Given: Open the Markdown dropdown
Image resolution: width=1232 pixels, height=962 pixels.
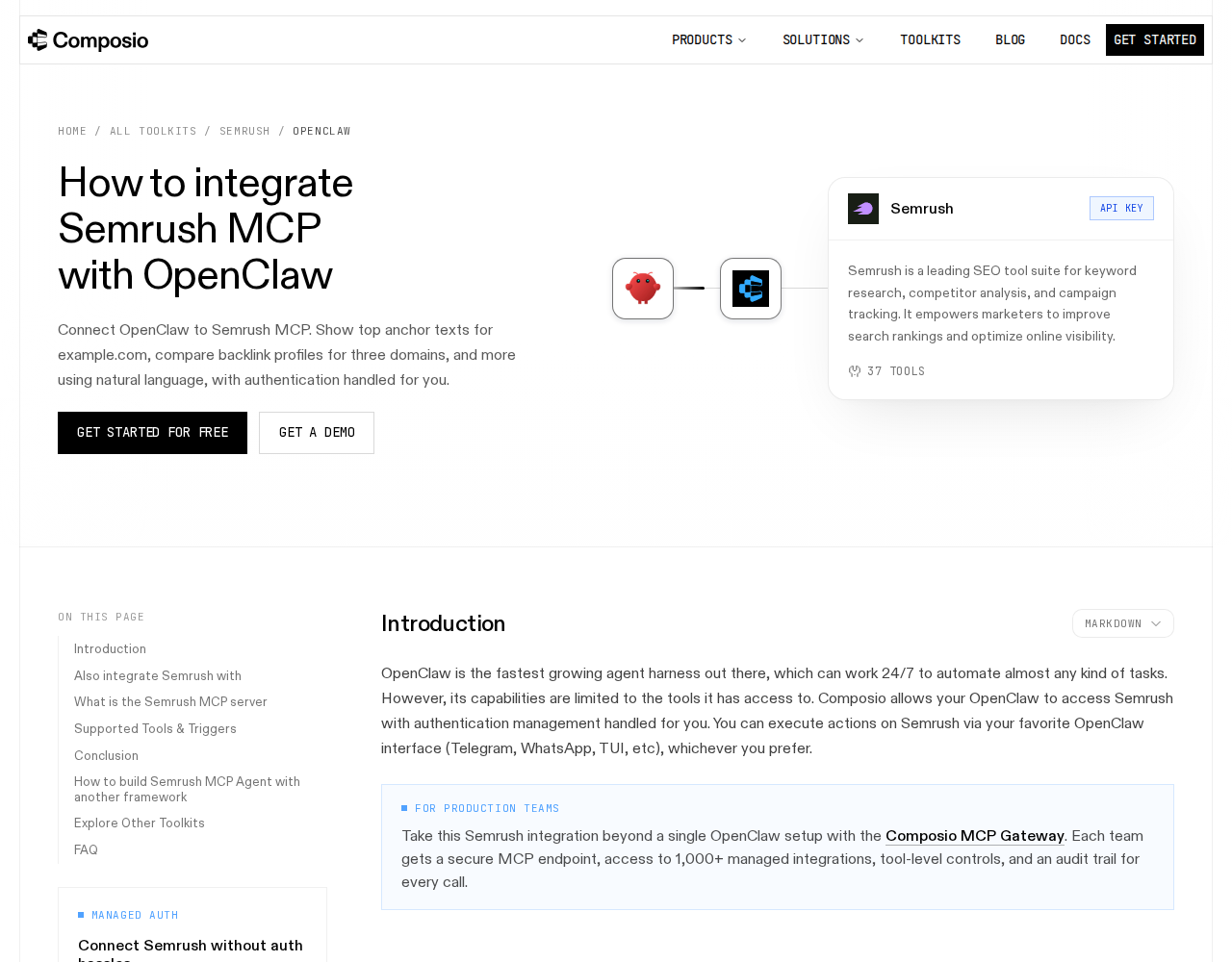Looking at the screenshot, I should (1123, 623).
